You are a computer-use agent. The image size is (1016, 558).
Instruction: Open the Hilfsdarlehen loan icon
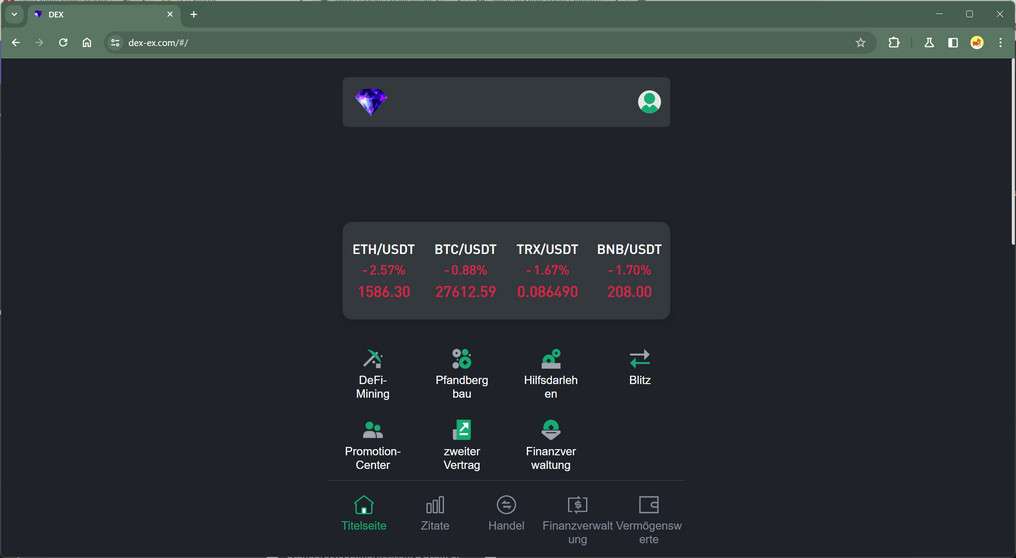coord(551,358)
